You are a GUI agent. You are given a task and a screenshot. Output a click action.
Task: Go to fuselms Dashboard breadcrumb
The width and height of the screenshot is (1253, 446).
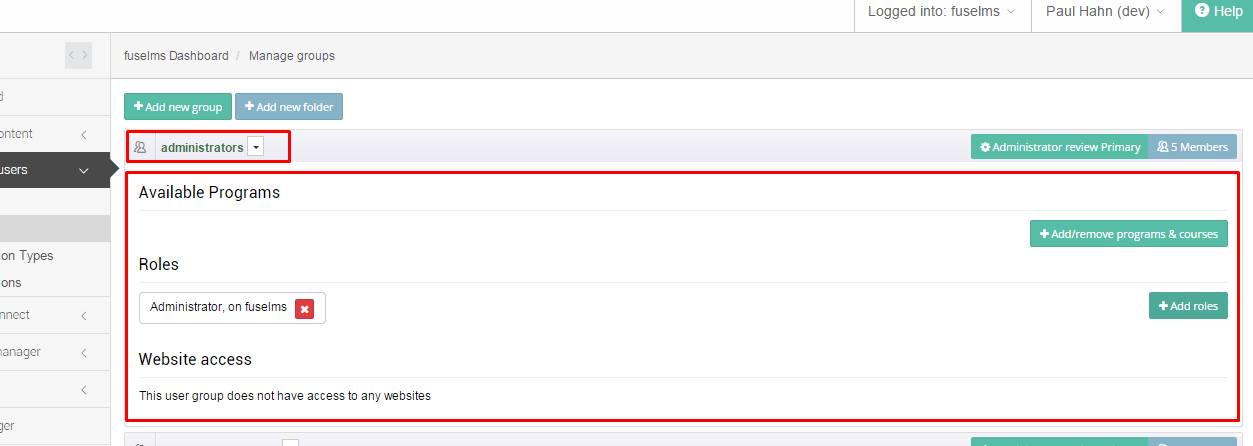coord(176,56)
